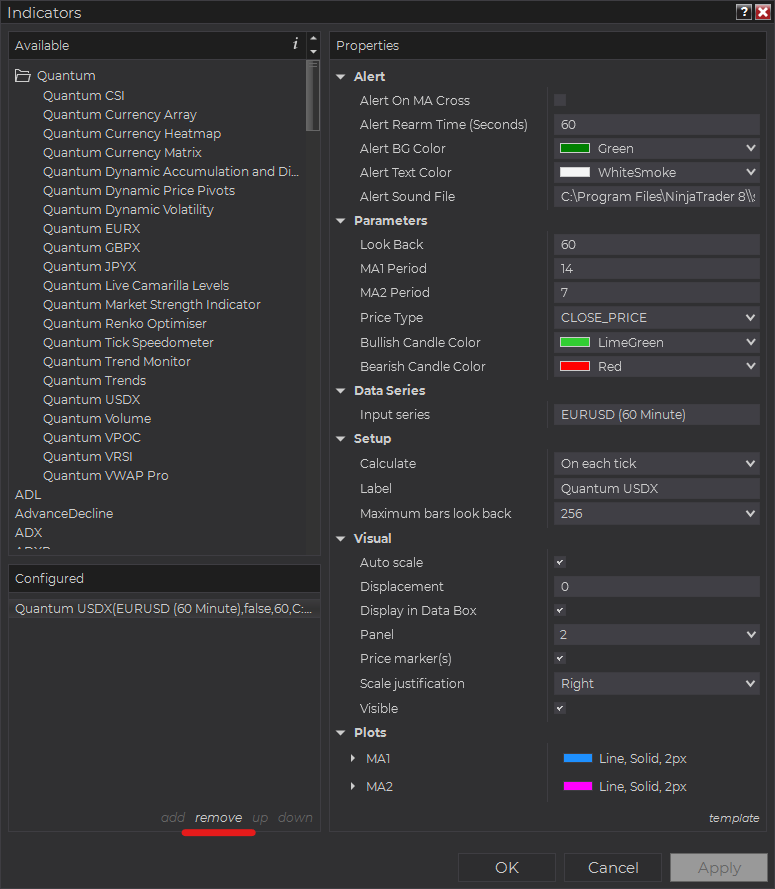The image size is (775, 889).
Task: Collapse the Visual section
Action: [x=341, y=539]
